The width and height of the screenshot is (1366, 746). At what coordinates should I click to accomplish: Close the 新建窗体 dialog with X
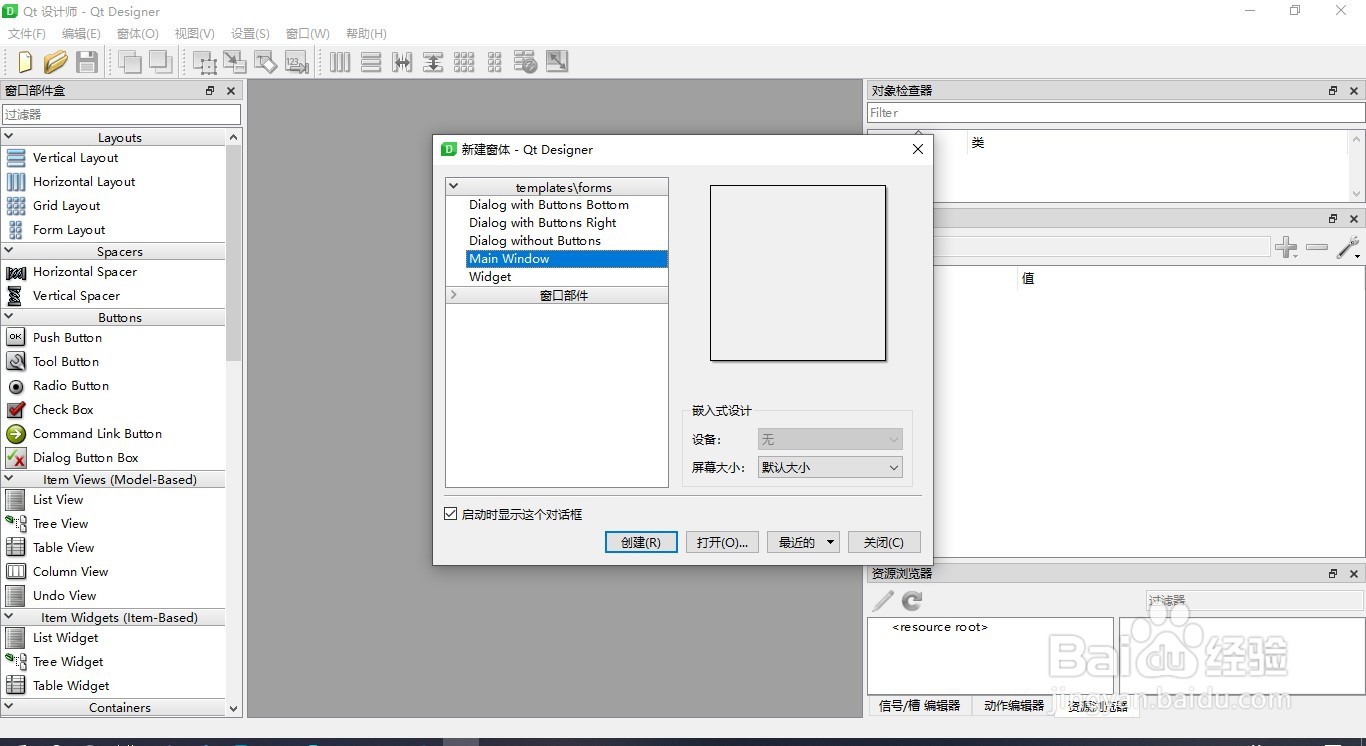pyautogui.click(x=918, y=149)
